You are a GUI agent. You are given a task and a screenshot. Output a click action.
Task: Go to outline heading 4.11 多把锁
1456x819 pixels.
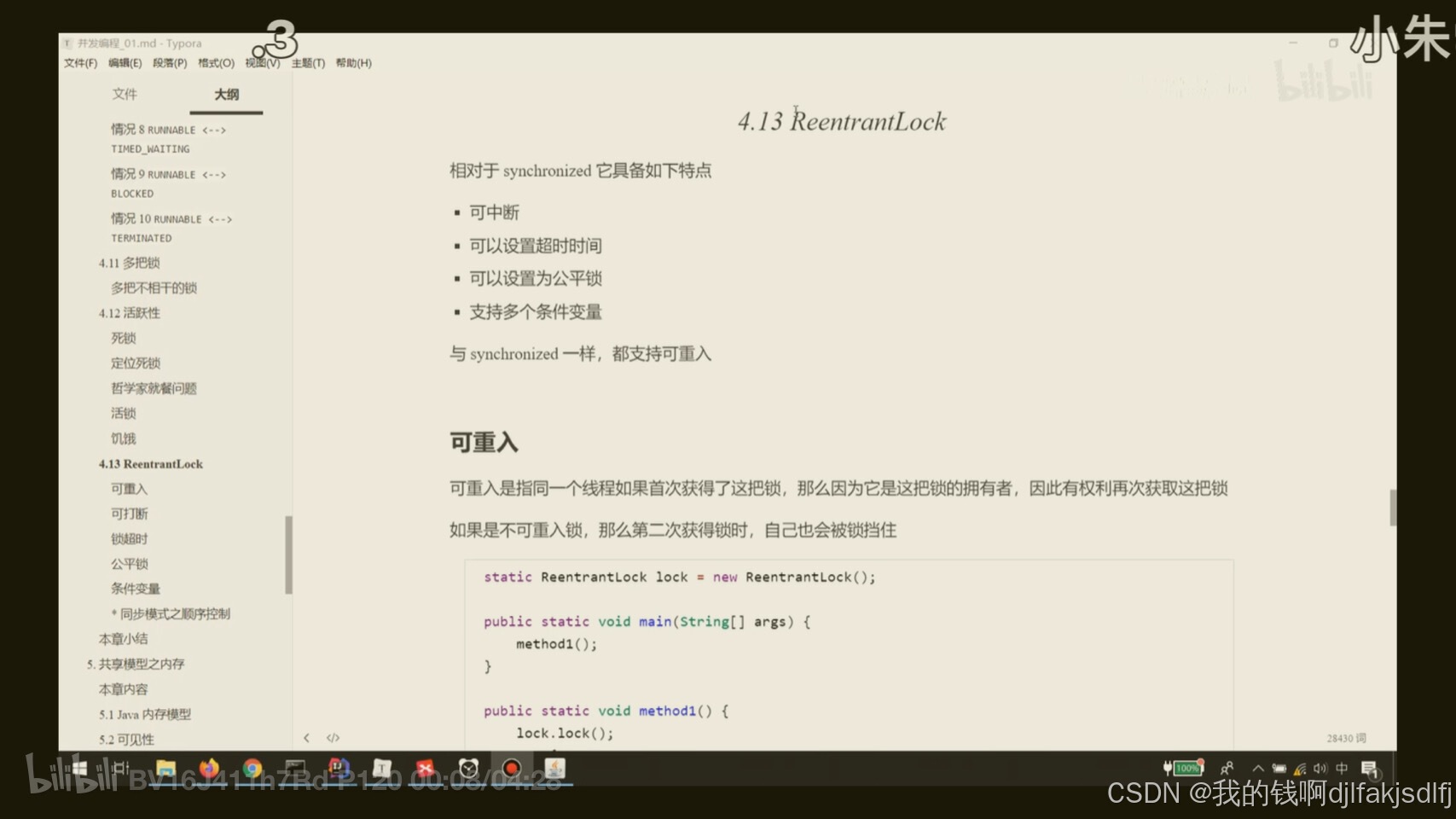129,263
